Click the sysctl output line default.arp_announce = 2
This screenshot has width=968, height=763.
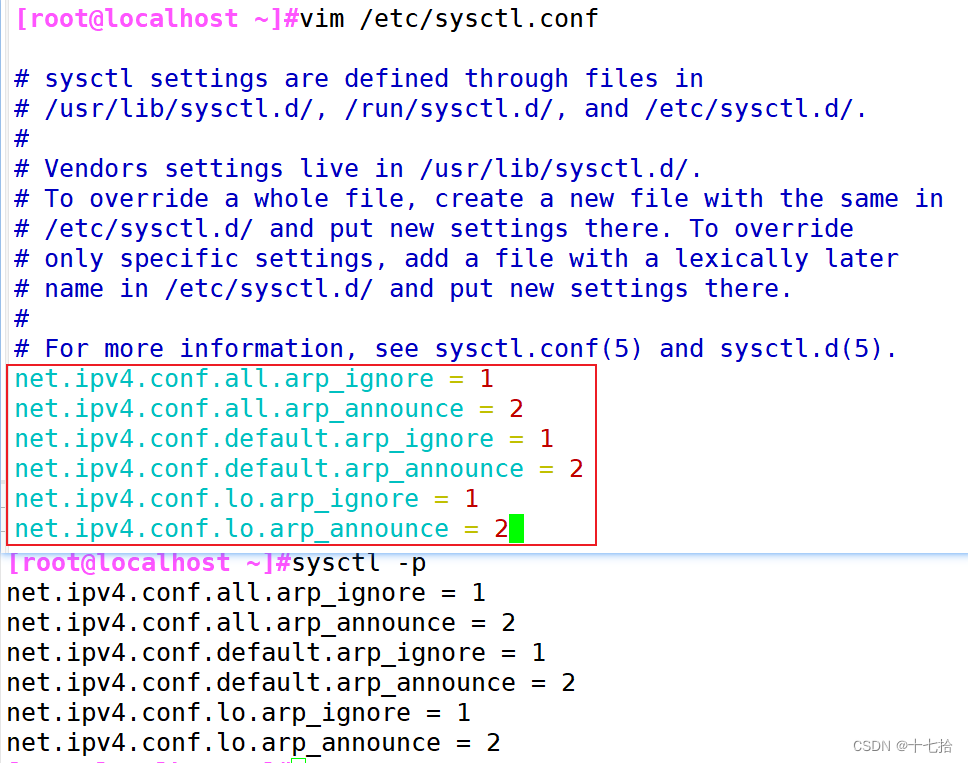pos(291,683)
